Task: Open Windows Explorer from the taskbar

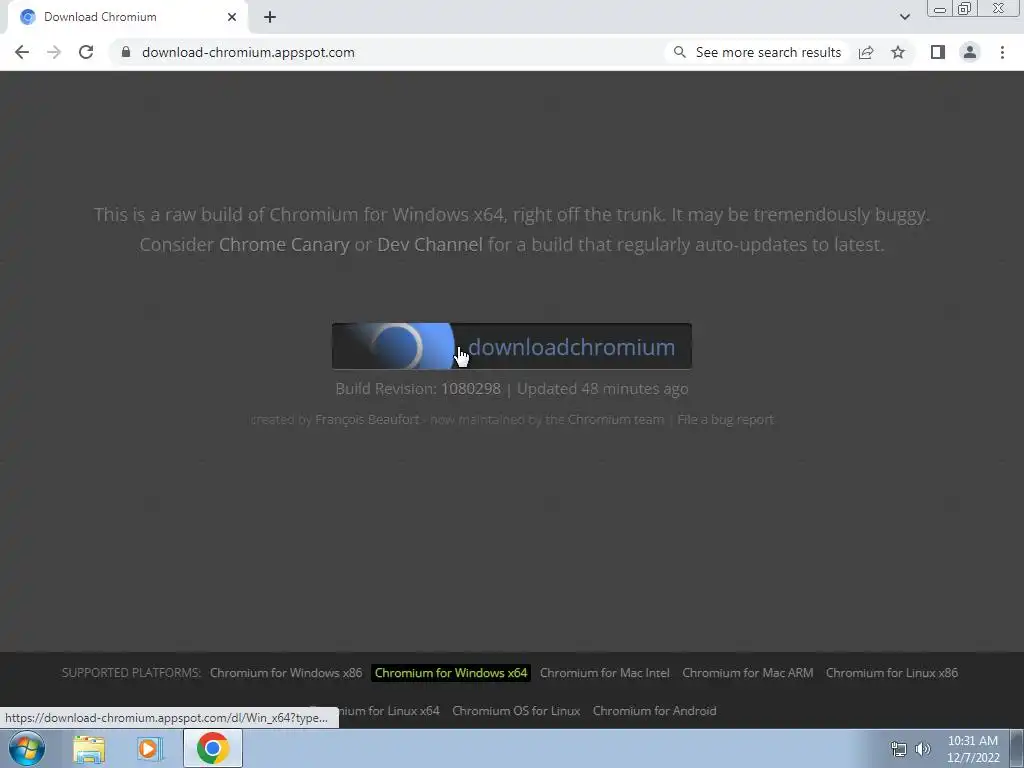Action: pos(89,748)
